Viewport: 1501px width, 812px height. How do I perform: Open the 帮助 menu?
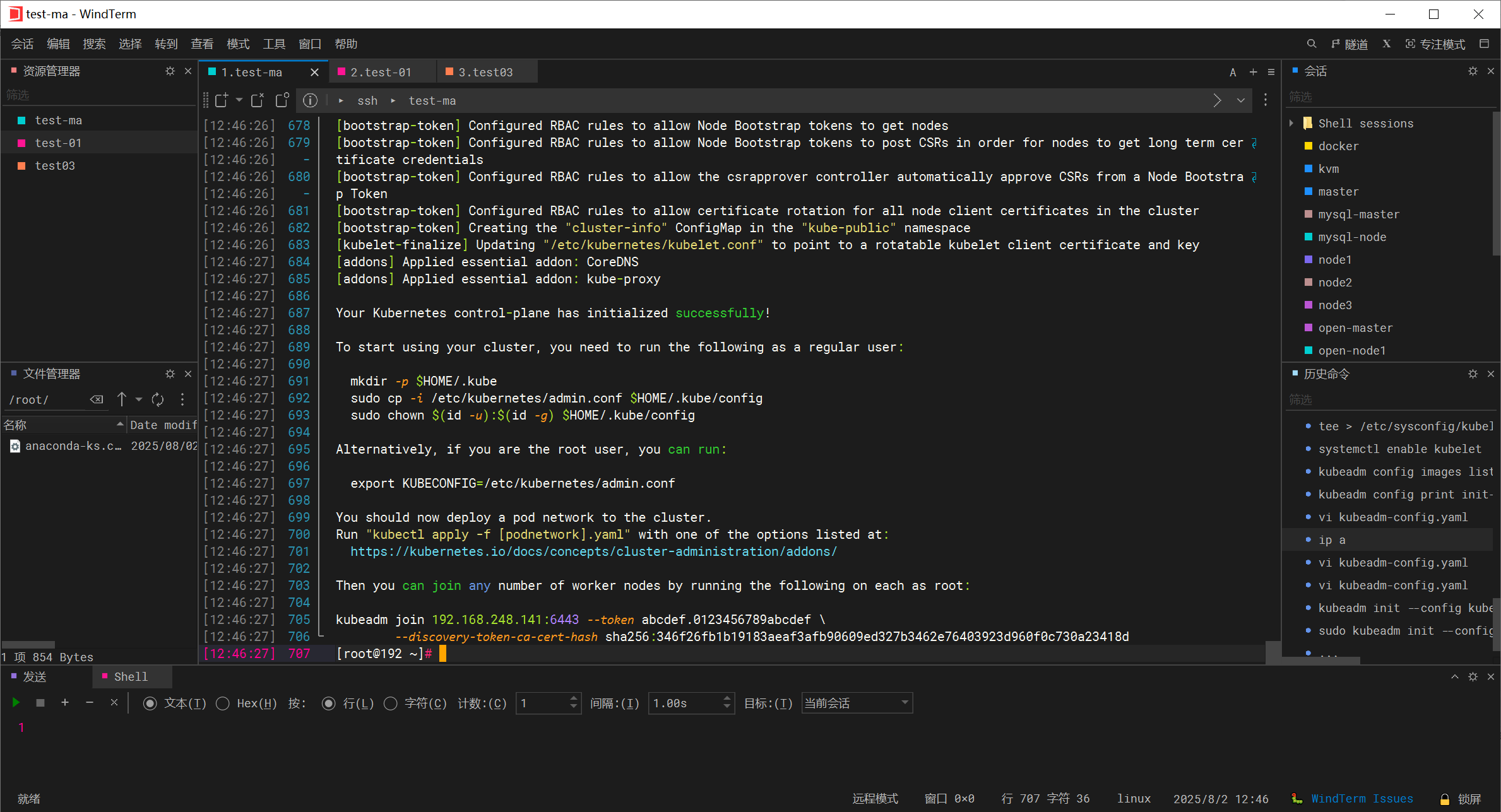(346, 44)
